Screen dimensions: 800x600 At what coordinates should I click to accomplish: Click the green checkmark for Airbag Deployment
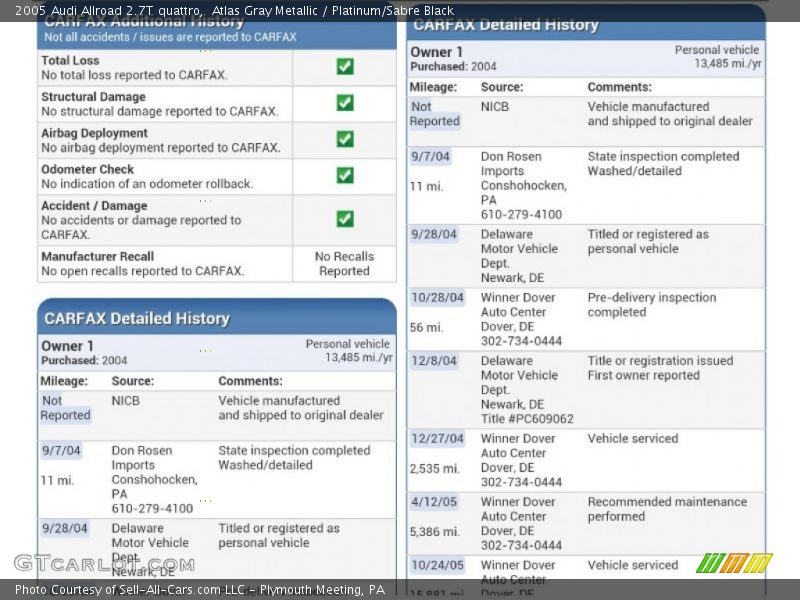click(x=345, y=139)
